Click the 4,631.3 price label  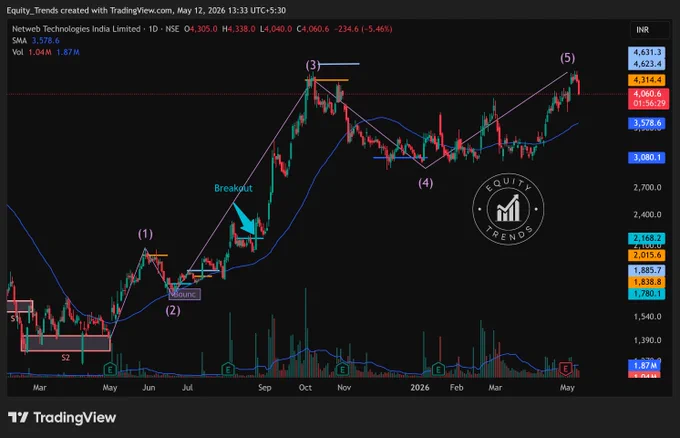tap(647, 52)
